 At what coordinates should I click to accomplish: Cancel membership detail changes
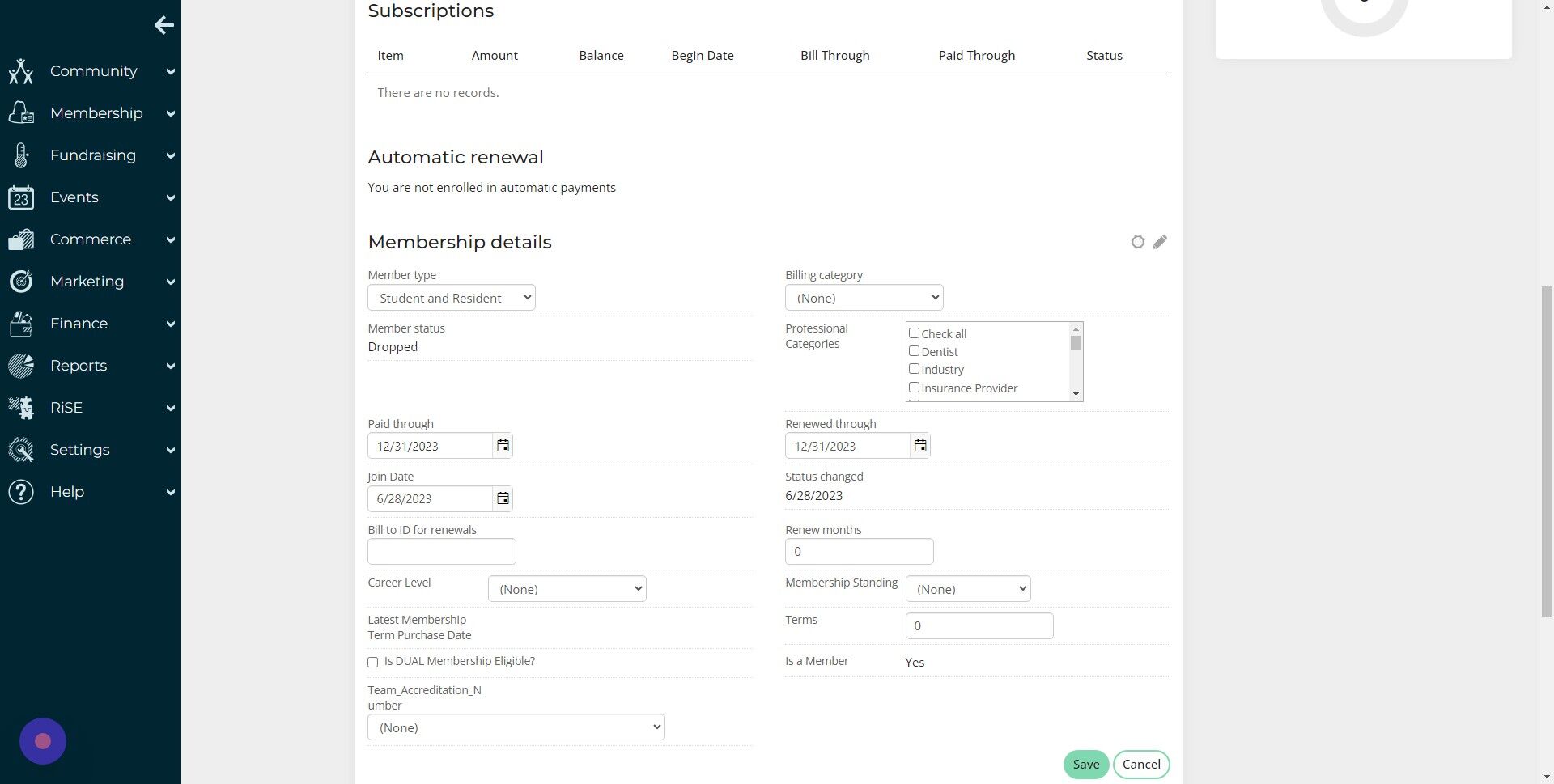tap(1141, 765)
